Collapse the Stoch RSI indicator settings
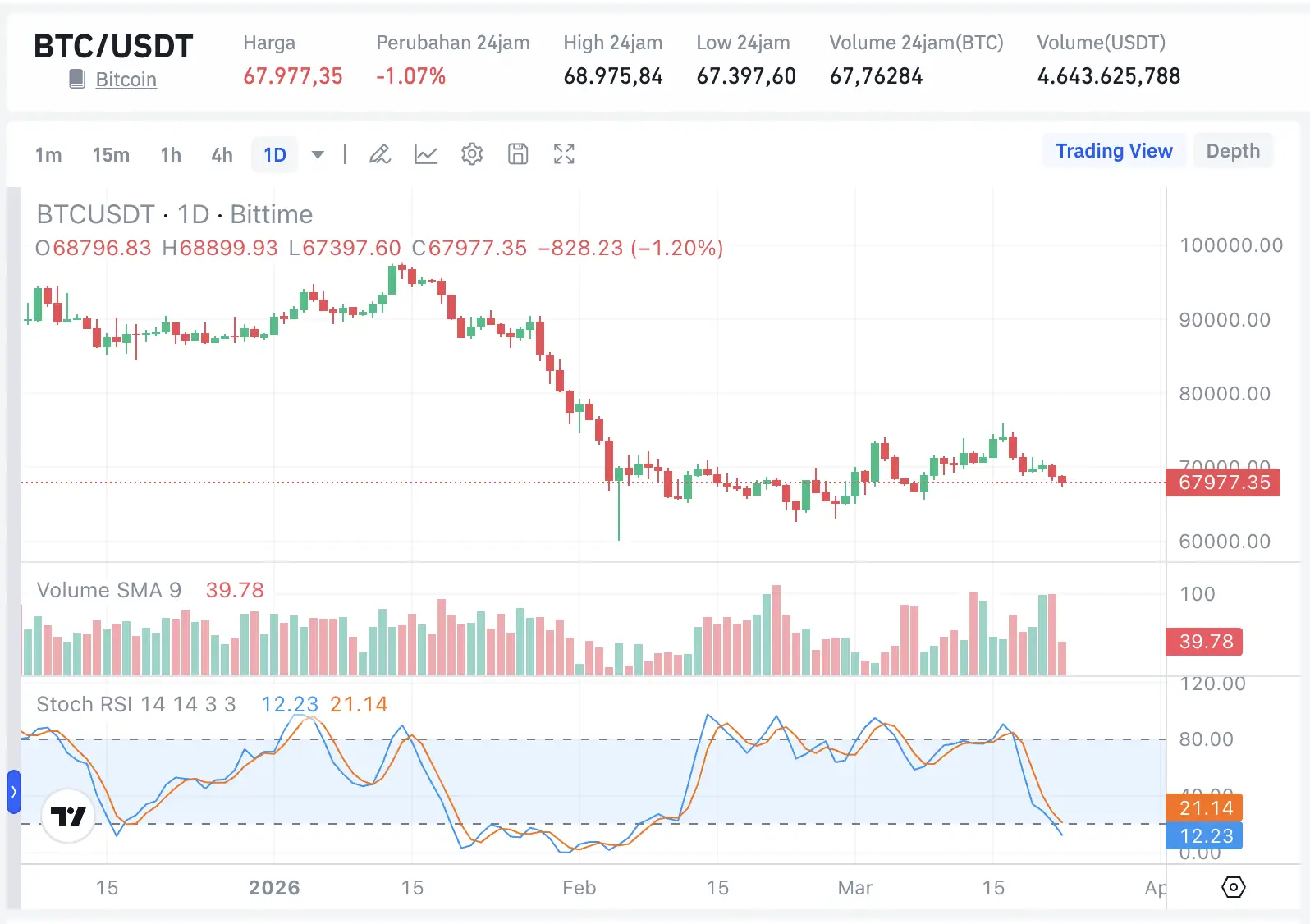The width and height of the screenshot is (1310, 924). pyautogui.click(x=135, y=704)
